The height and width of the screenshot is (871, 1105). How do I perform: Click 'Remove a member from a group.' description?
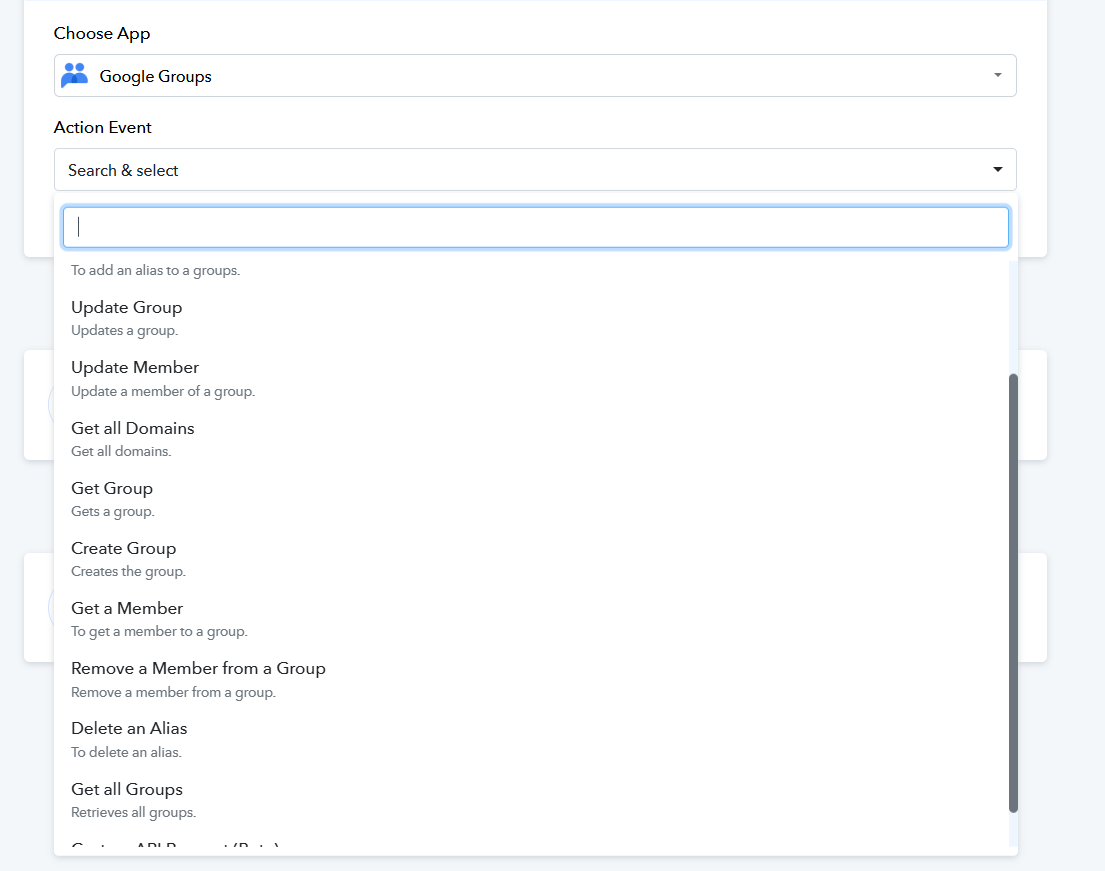[173, 692]
